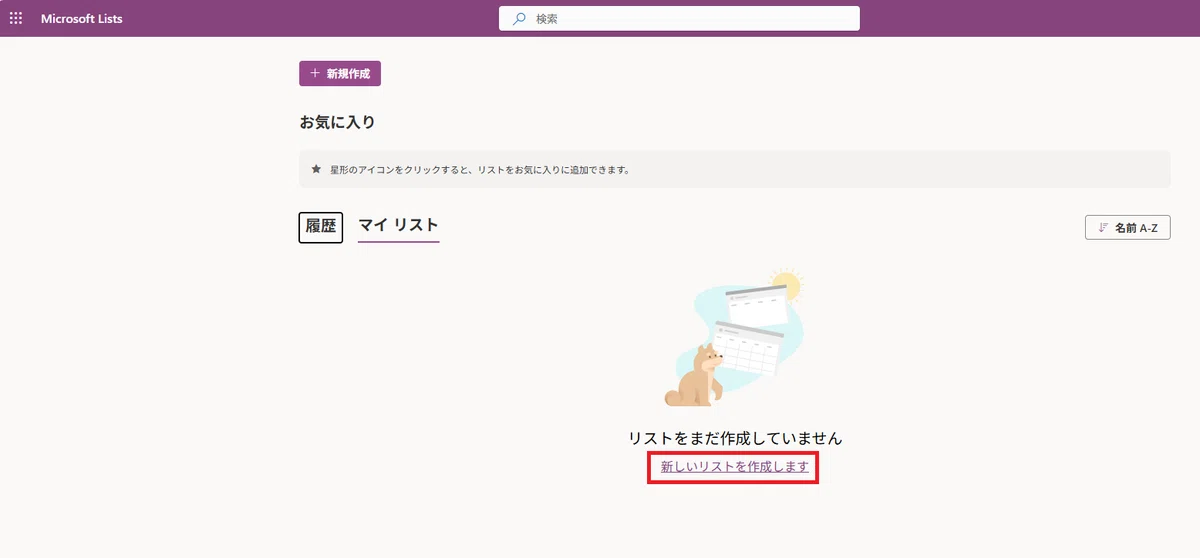The image size is (1200, 558).
Task: Open the app launcher waffle icon
Action: [16, 18]
